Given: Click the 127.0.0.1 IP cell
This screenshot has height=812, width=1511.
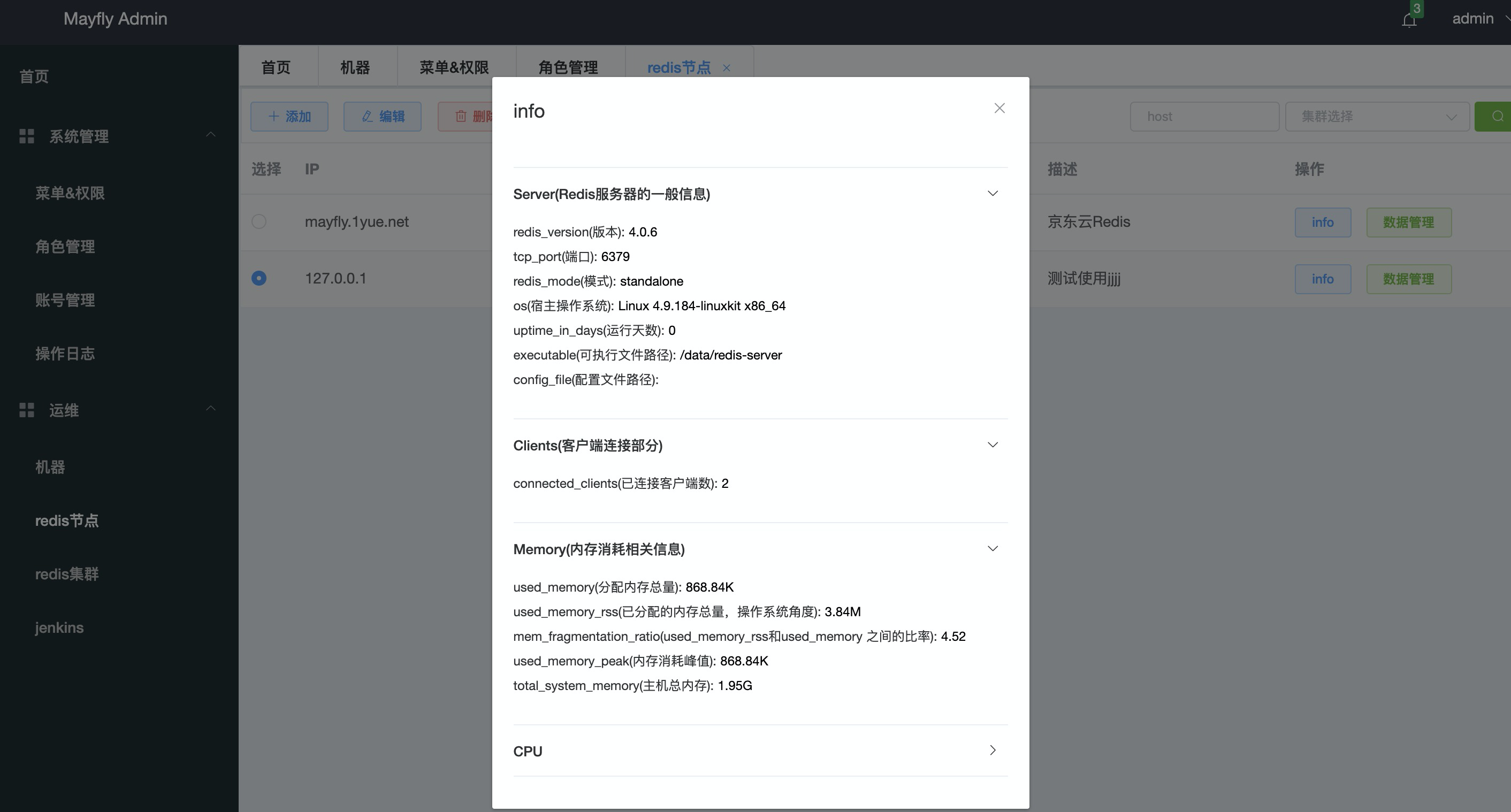Looking at the screenshot, I should [x=335, y=278].
